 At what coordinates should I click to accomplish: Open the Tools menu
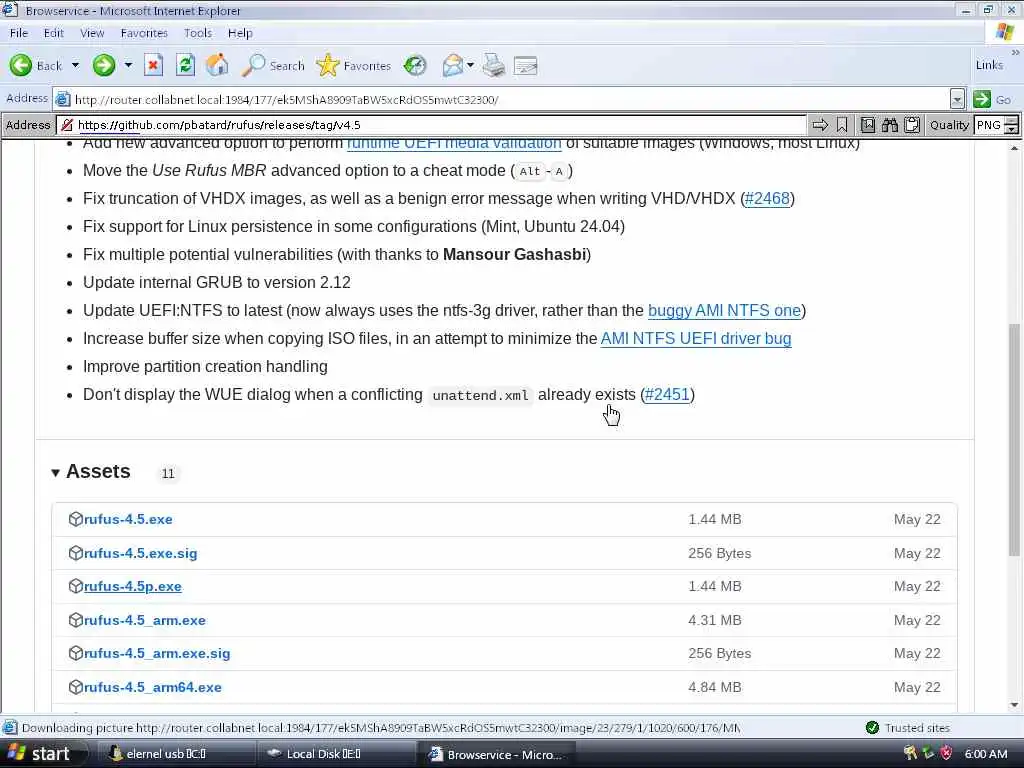[197, 33]
